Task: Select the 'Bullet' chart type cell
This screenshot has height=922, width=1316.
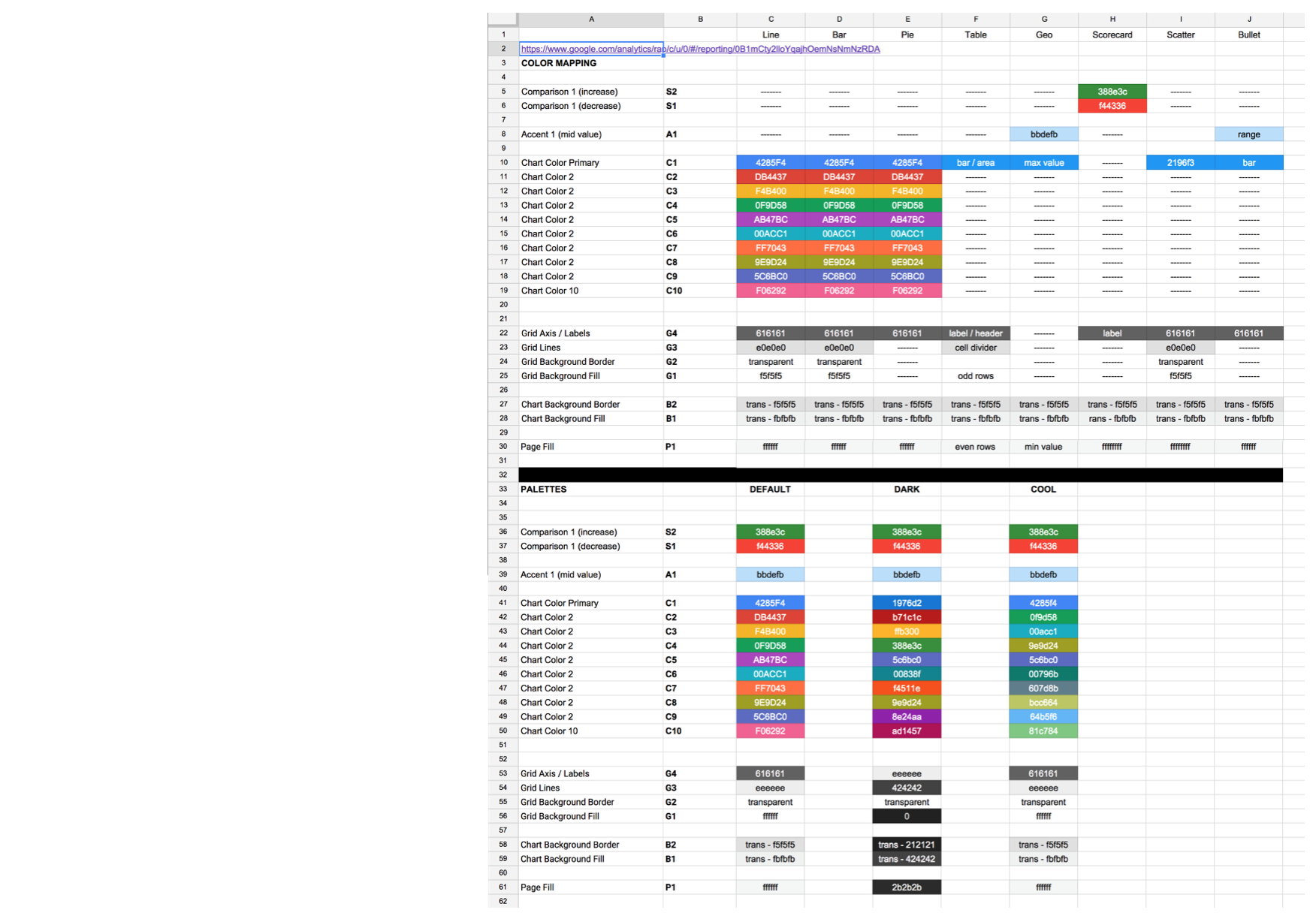Action: (x=1249, y=35)
